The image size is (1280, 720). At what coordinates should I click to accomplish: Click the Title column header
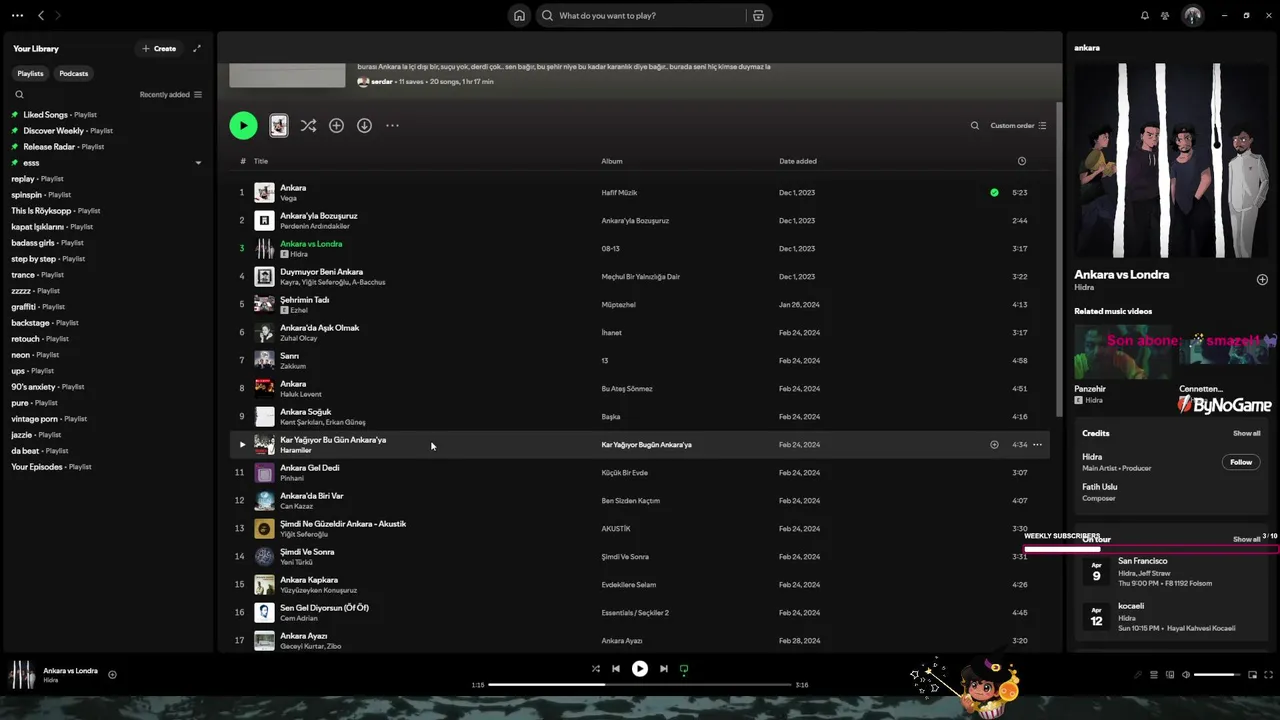261,161
